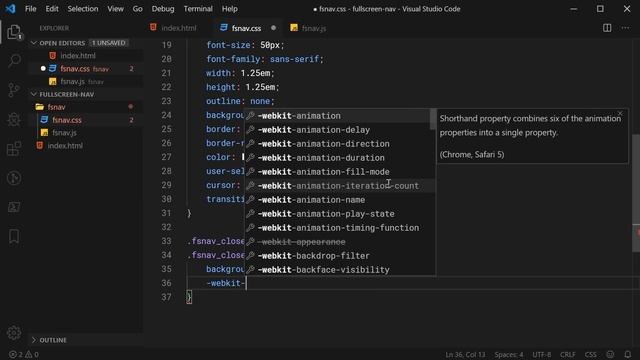Viewport: 640px width, 360px height.
Task: Choose the -webkit-animation-timing-function suggestion
Action: [x=340, y=228]
